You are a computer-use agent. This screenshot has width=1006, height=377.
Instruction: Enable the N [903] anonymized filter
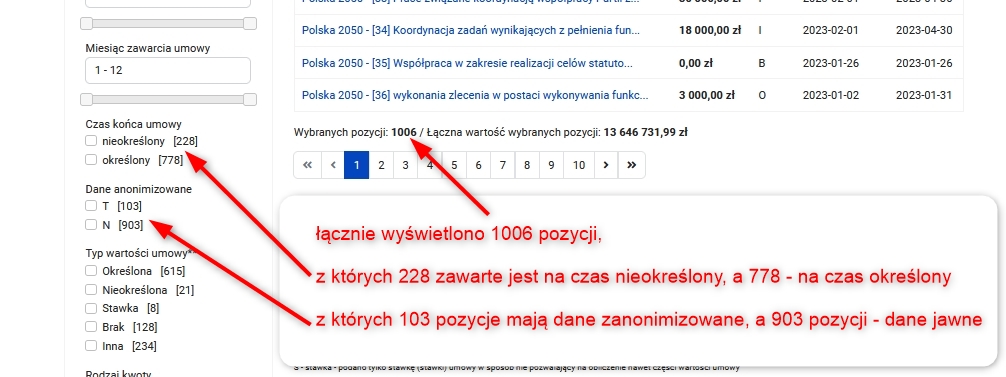91,225
